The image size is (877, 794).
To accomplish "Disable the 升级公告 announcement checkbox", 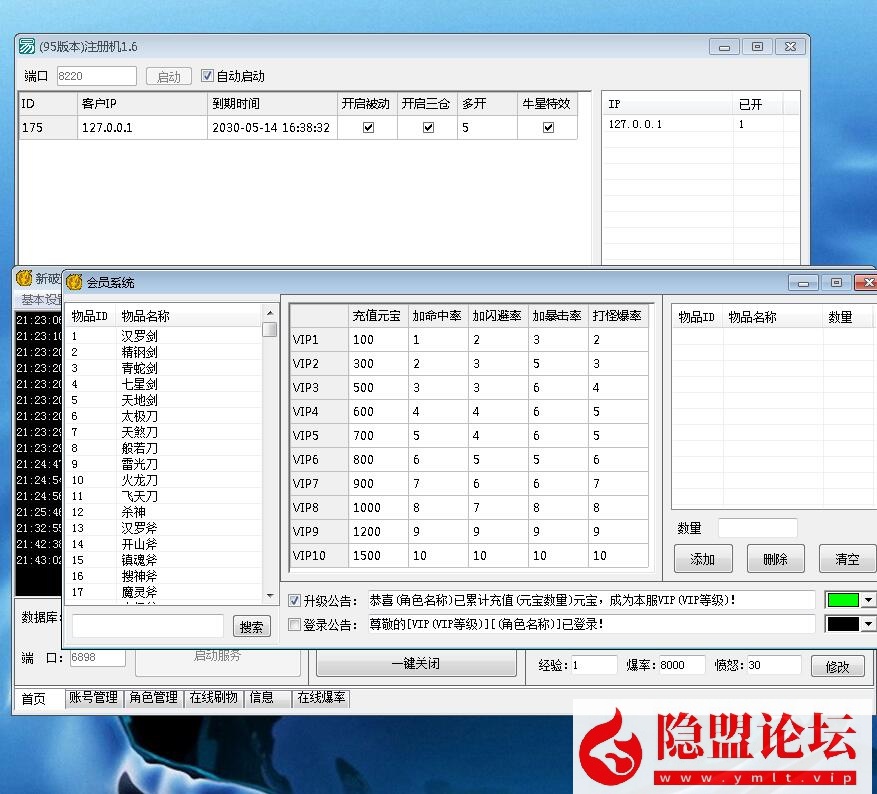I will tap(294, 600).
